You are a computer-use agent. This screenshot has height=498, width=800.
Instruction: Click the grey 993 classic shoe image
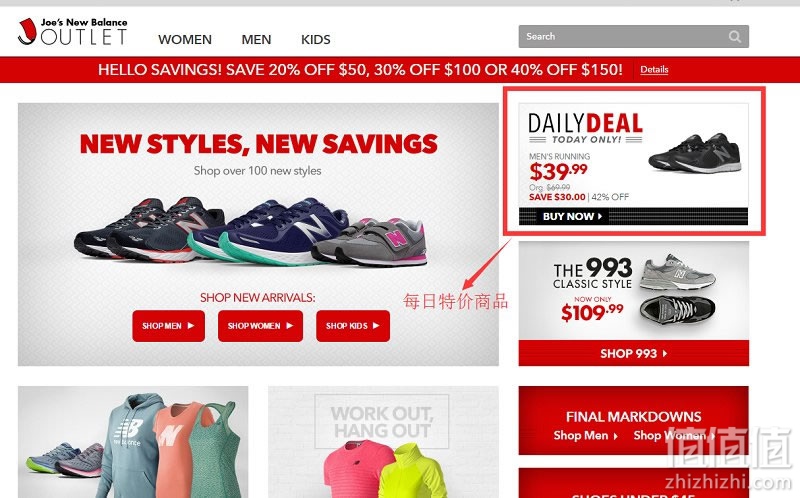click(x=677, y=270)
